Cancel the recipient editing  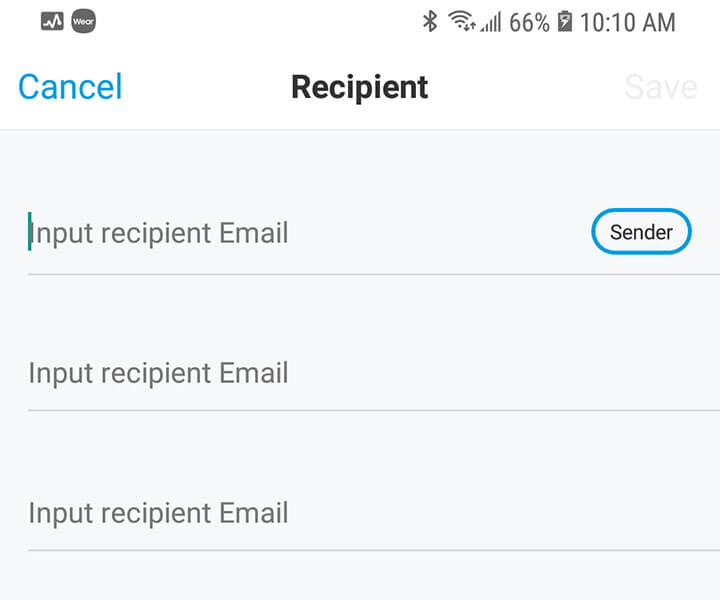pyautogui.click(x=70, y=87)
